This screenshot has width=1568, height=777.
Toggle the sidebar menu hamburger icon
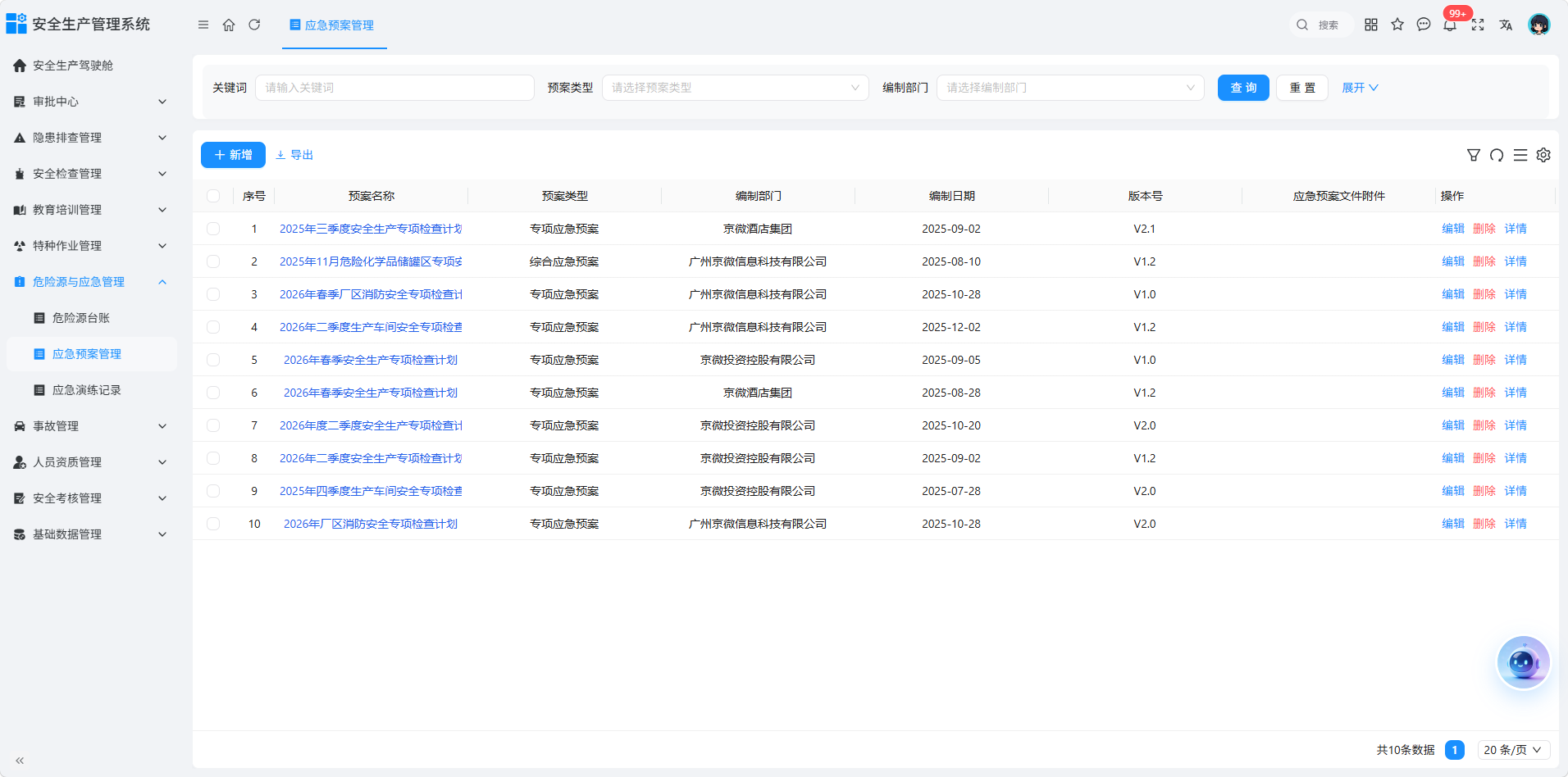[x=203, y=25]
